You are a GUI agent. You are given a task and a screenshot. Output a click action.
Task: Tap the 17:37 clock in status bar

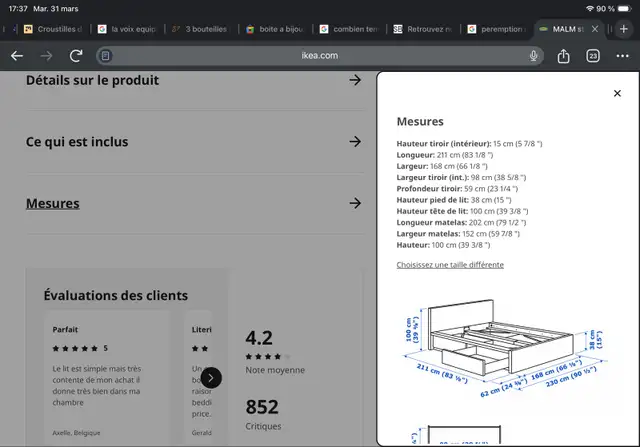pyautogui.click(x=18, y=9)
